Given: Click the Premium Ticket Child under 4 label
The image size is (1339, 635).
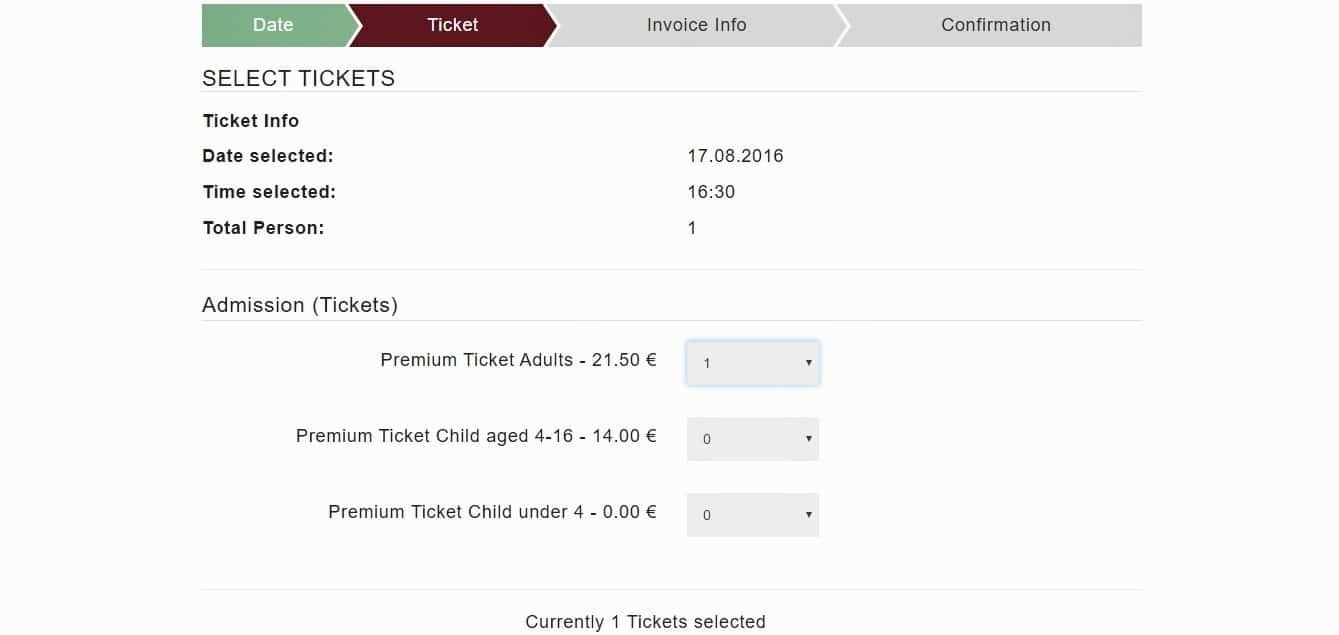Looking at the screenshot, I should 492,512.
